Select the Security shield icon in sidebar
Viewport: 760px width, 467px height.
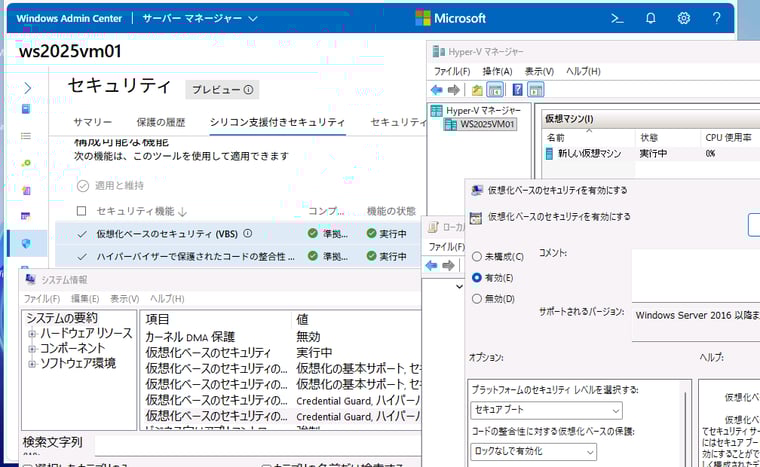click(27, 243)
